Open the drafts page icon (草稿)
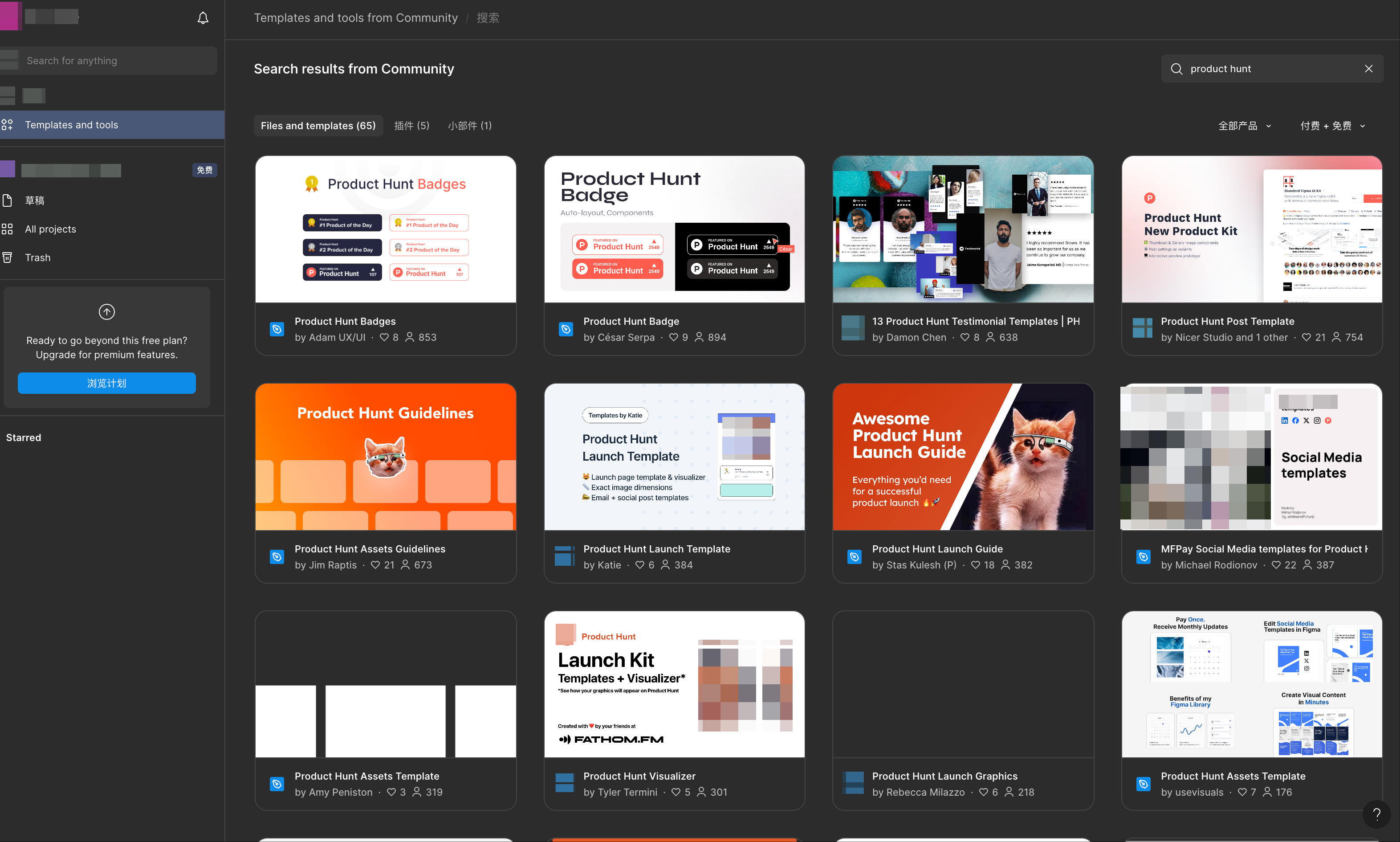The image size is (1400, 842). pyautogui.click(x=7, y=200)
